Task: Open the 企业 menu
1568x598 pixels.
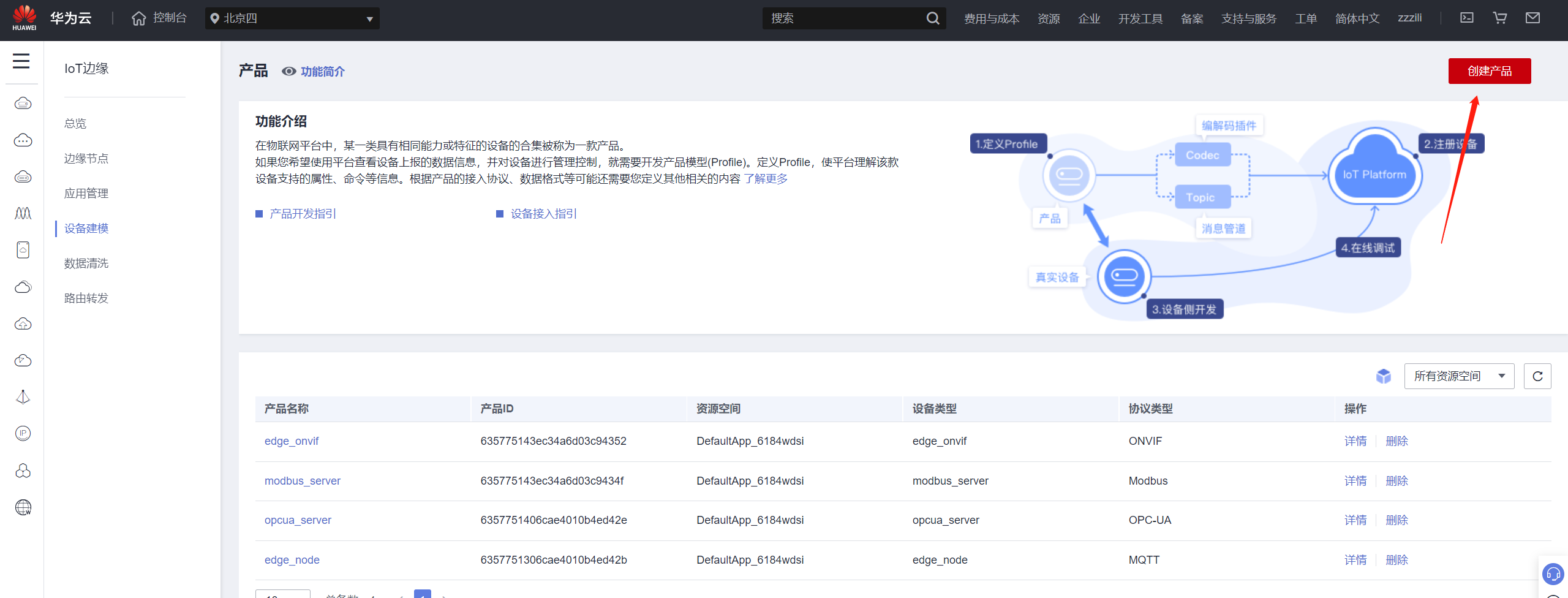Action: tap(1089, 18)
